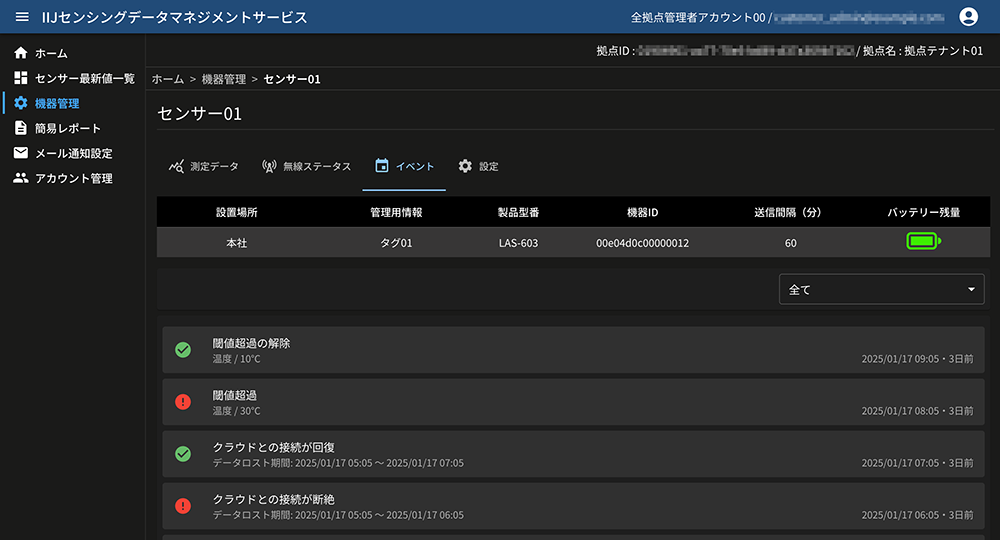Click the 簡易レポート document icon
The width and height of the screenshot is (1000, 540).
click(21, 128)
